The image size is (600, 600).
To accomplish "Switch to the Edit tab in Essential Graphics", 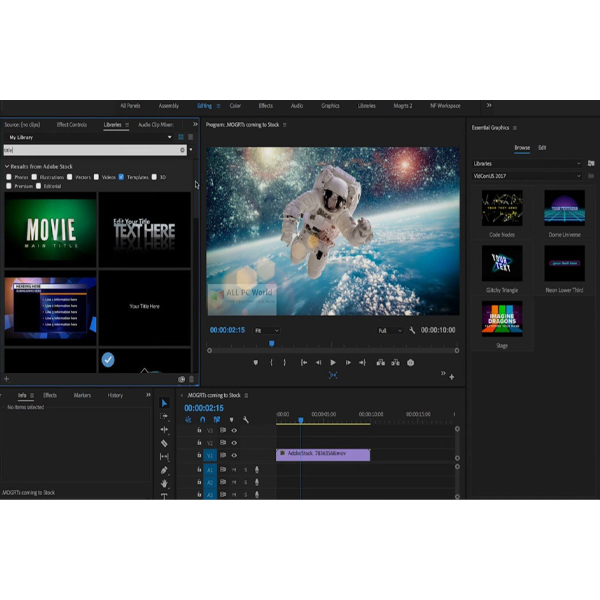I will point(542,148).
